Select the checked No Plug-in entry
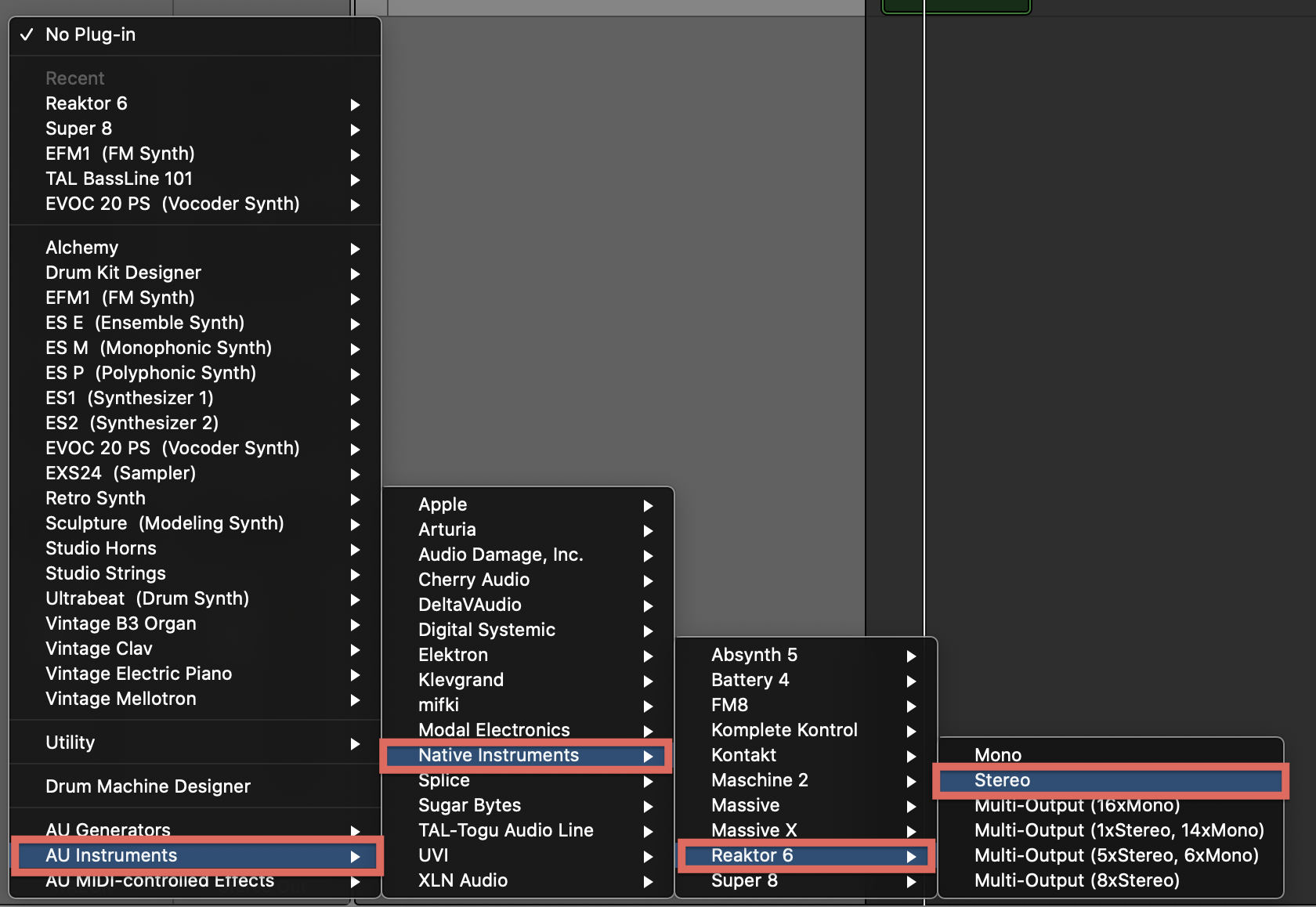 [x=90, y=34]
